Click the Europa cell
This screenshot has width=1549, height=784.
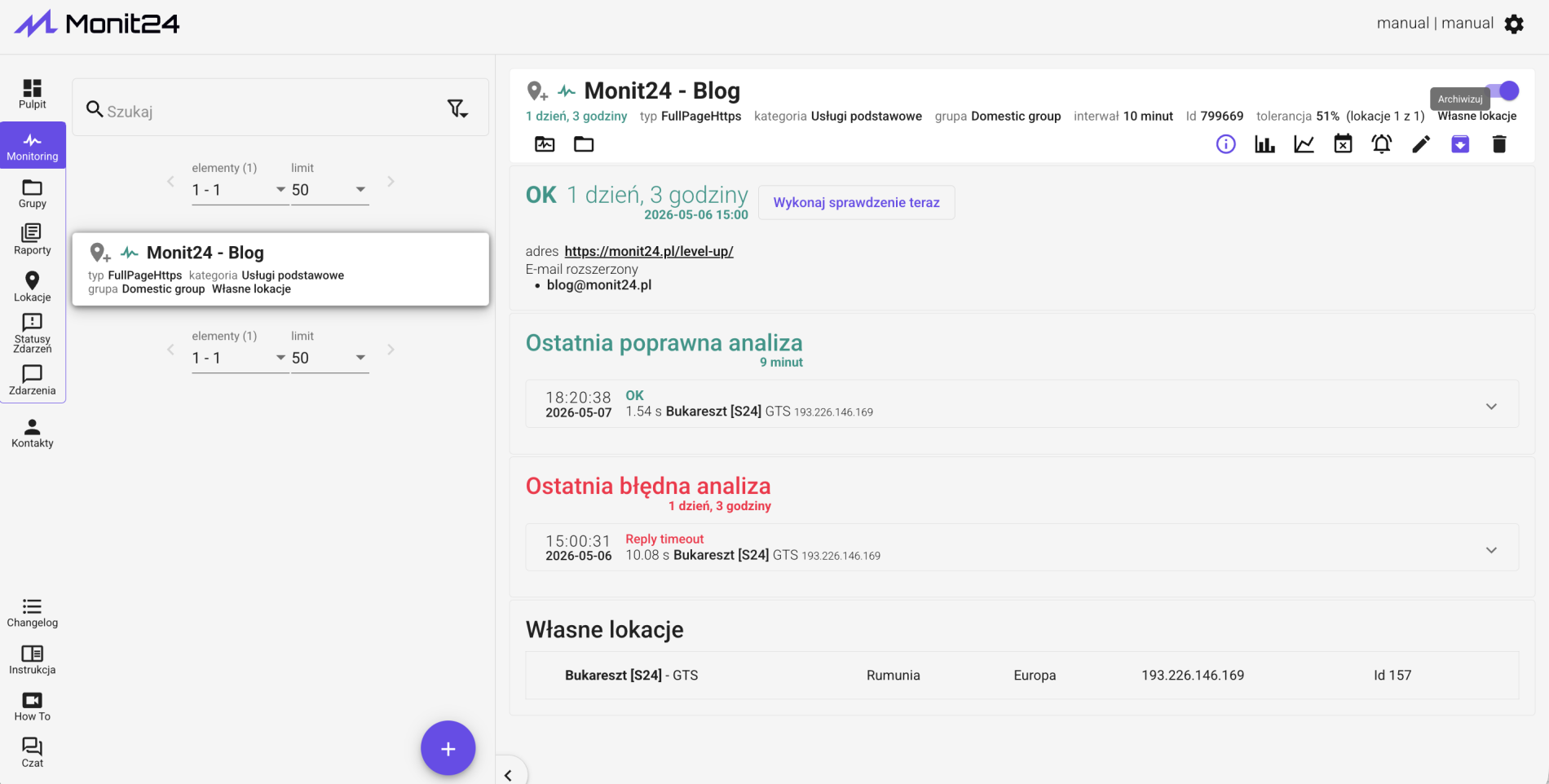[1035, 676]
